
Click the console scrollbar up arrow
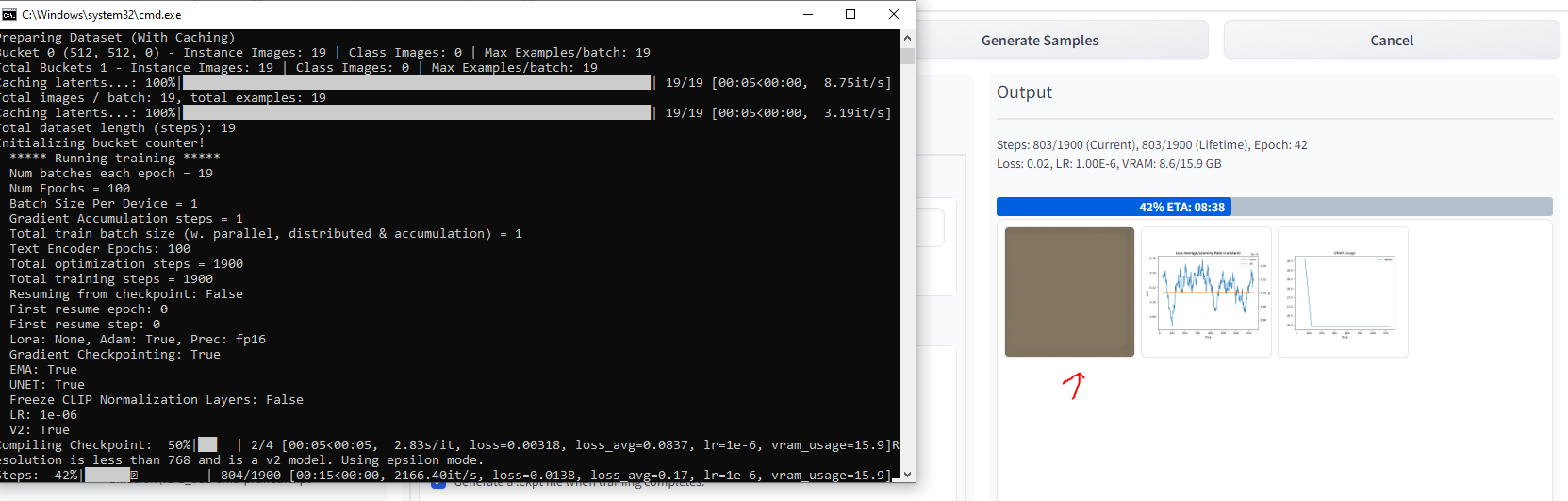click(x=907, y=38)
